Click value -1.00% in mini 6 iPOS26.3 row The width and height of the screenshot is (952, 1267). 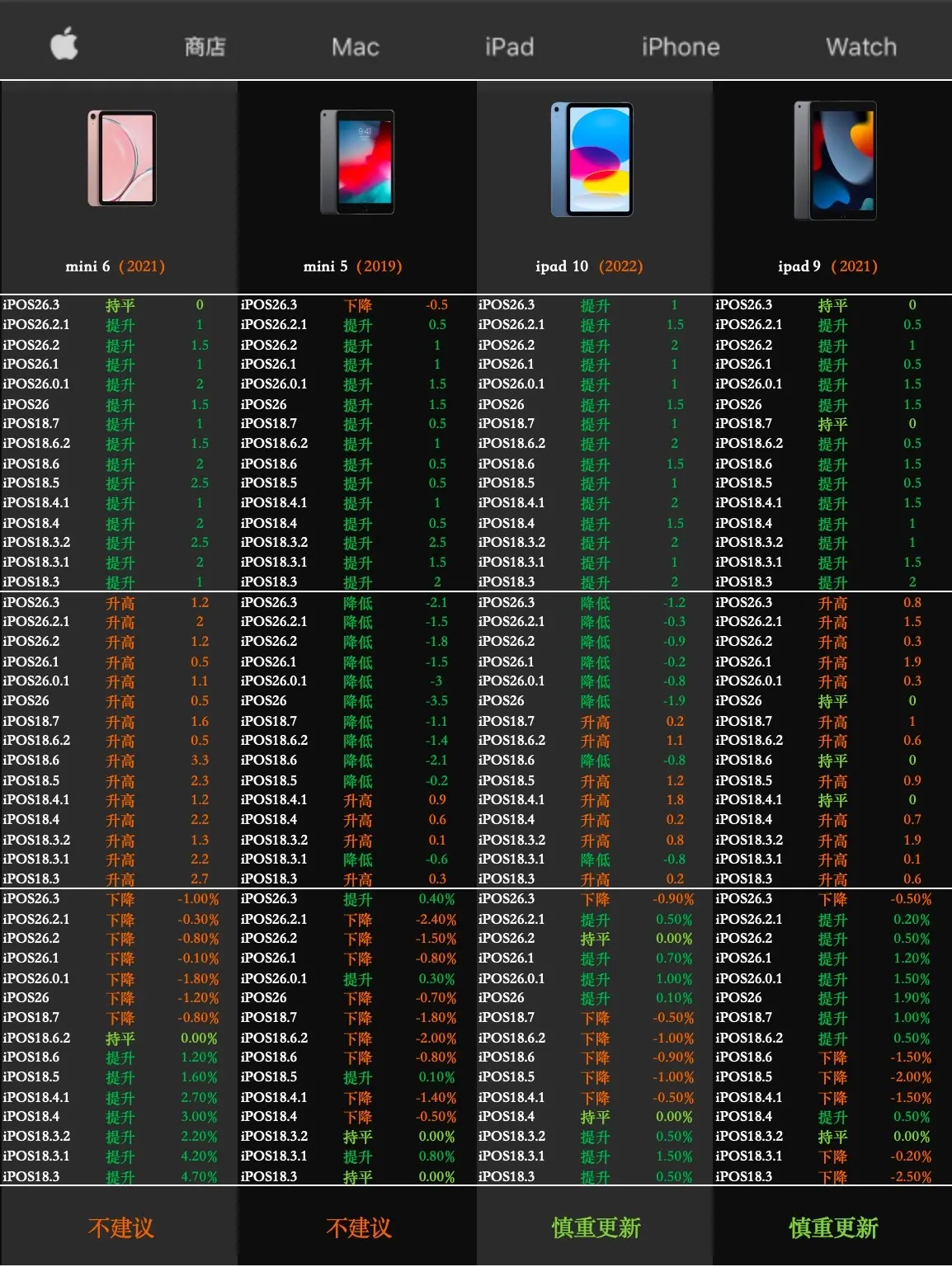(x=199, y=900)
